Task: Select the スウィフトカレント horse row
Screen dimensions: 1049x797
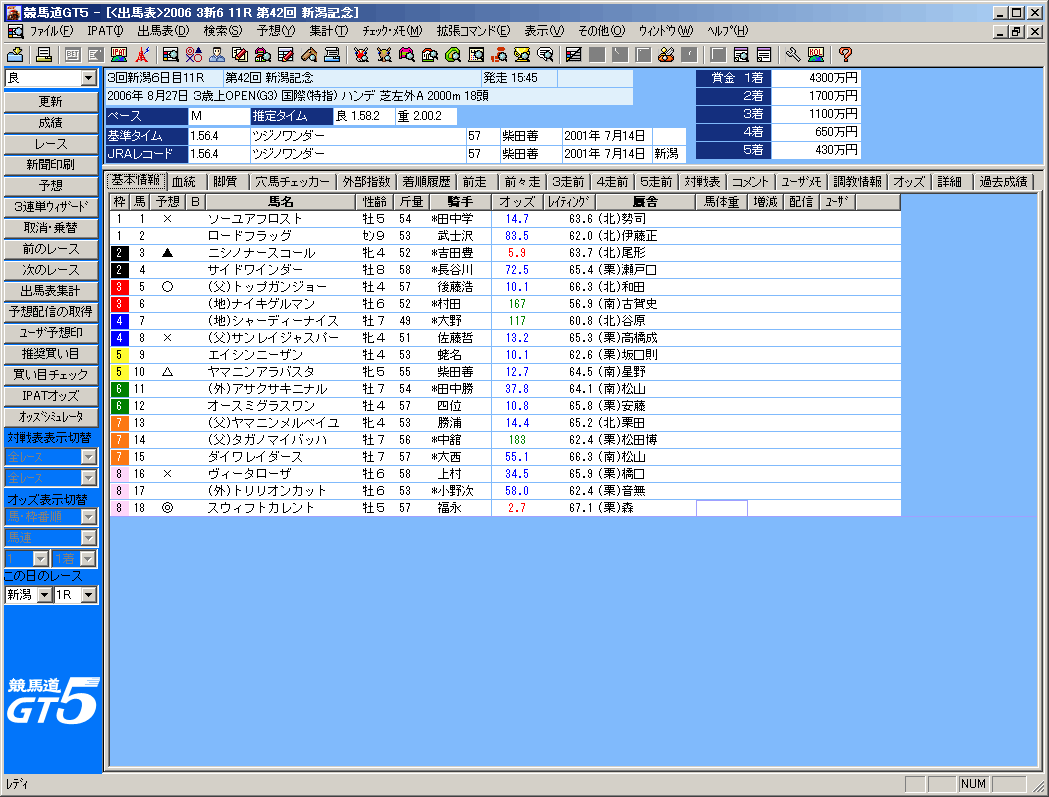Action: coord(259,508)
